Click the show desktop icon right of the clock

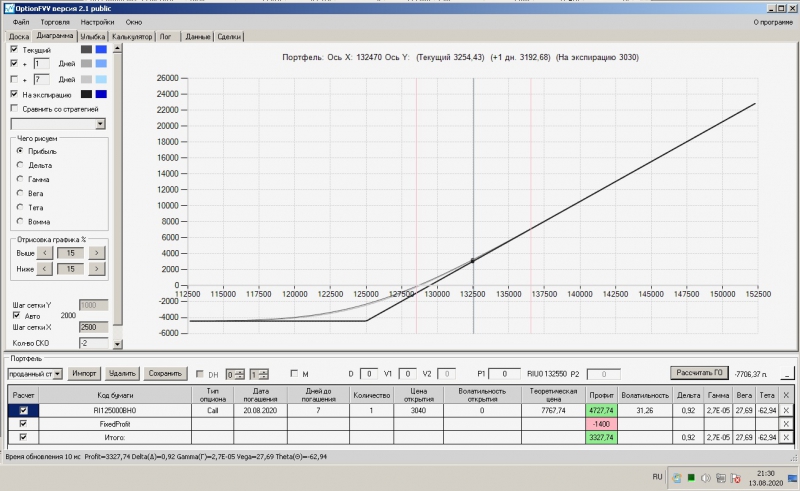point(793,478)
